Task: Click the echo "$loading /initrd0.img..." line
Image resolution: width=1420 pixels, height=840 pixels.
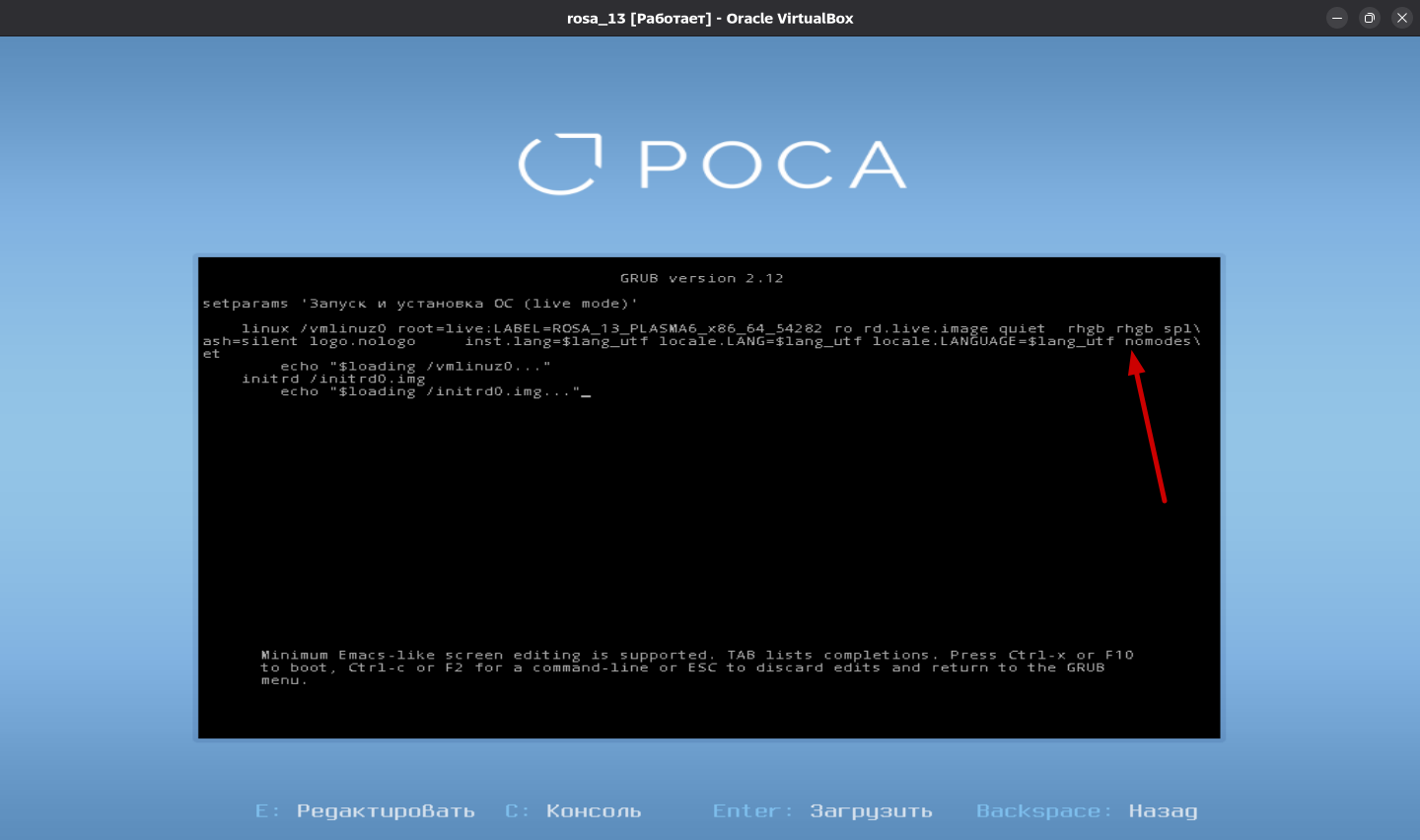Action: coord(430,392)
